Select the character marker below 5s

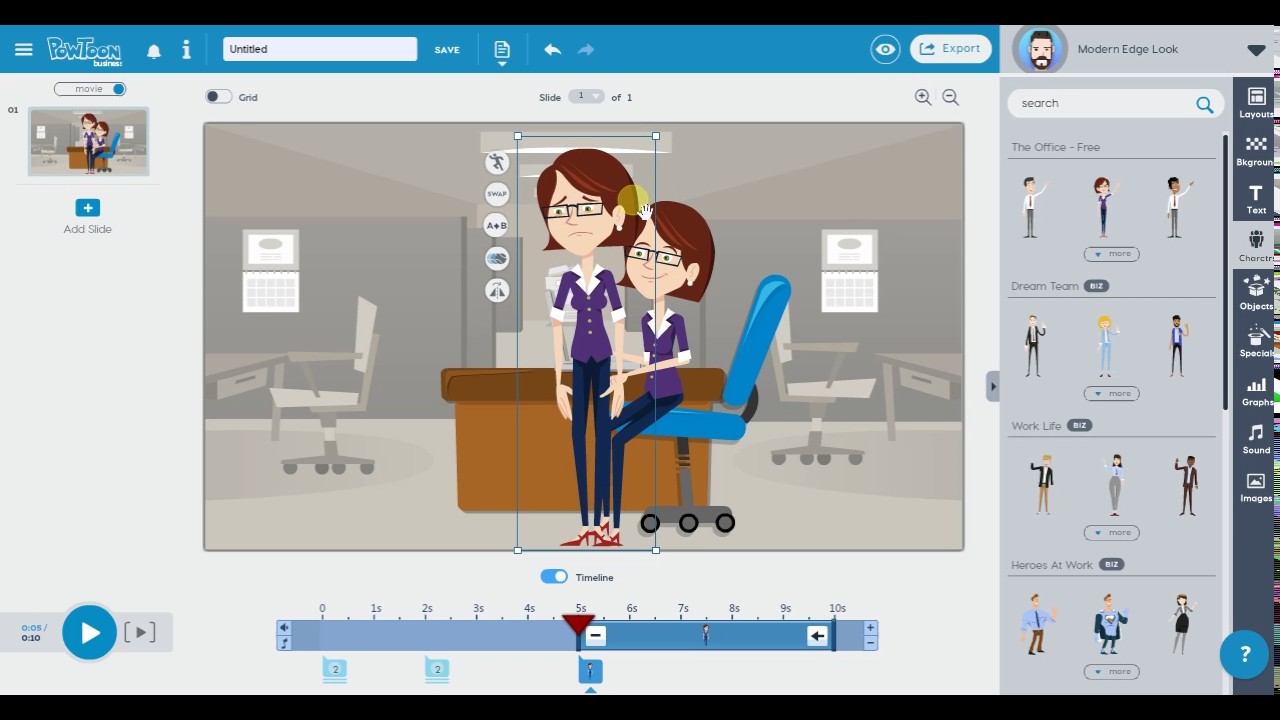pyautogui.click(x=591, y=670)
